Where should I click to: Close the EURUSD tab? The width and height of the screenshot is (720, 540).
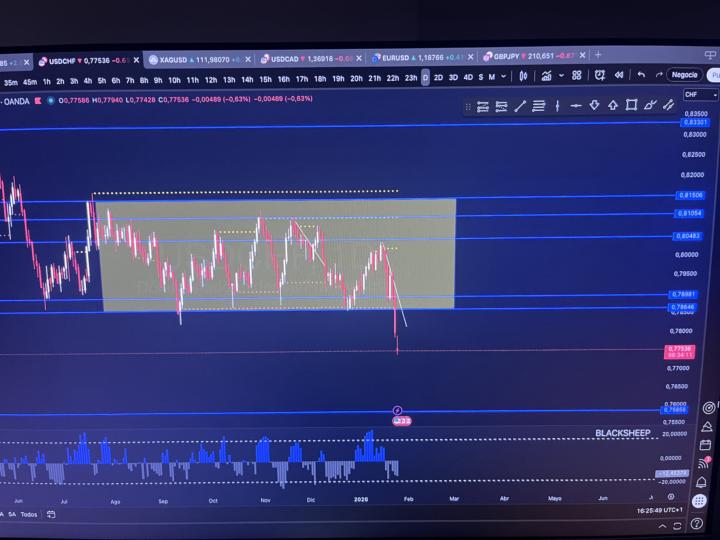[x=470, y=57]
